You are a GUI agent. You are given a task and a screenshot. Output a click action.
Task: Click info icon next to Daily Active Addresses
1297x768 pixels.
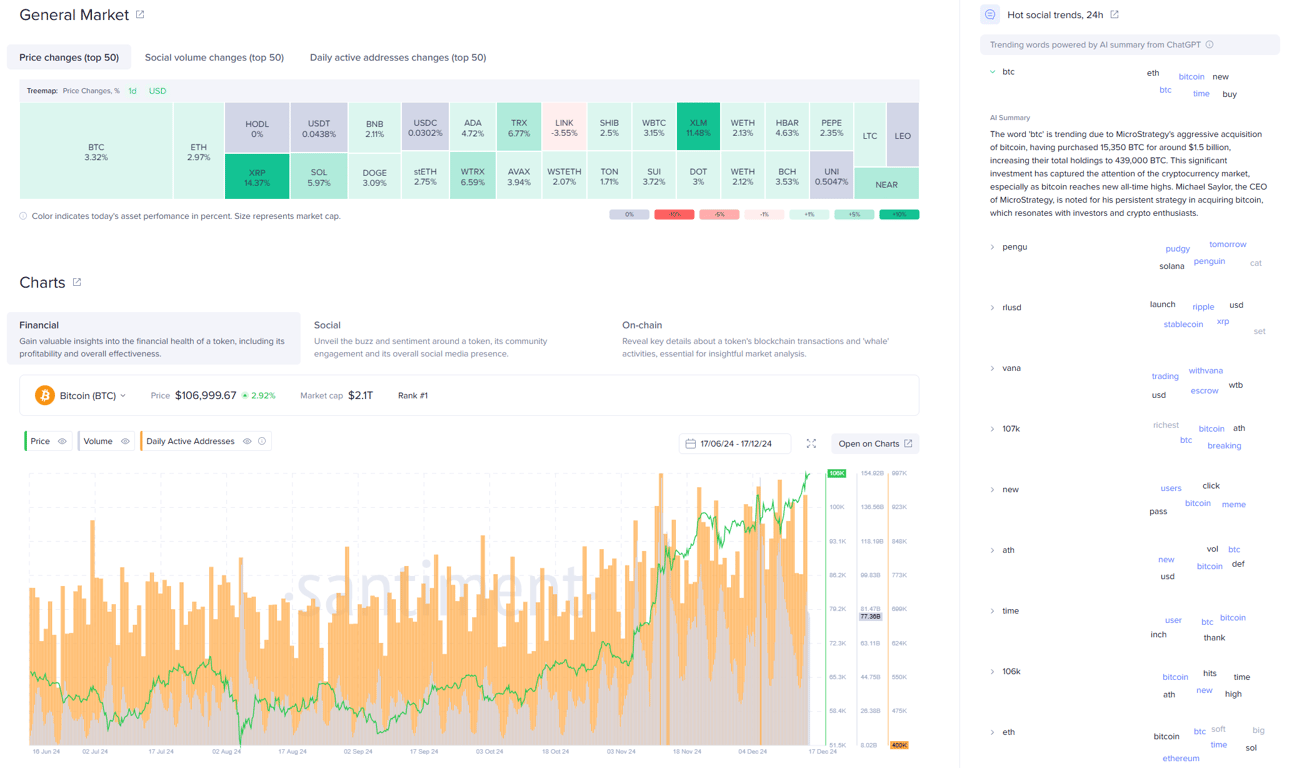(x=263, y=441)
